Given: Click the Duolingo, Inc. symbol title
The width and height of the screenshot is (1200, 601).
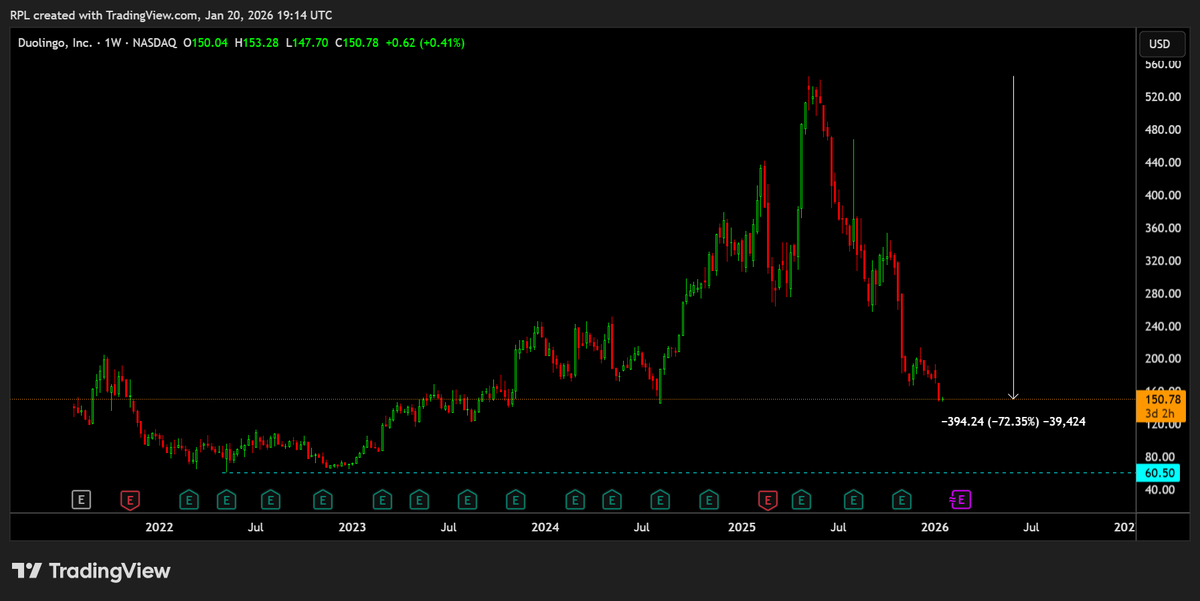Looking at the screenshot, I should (55, 43).
